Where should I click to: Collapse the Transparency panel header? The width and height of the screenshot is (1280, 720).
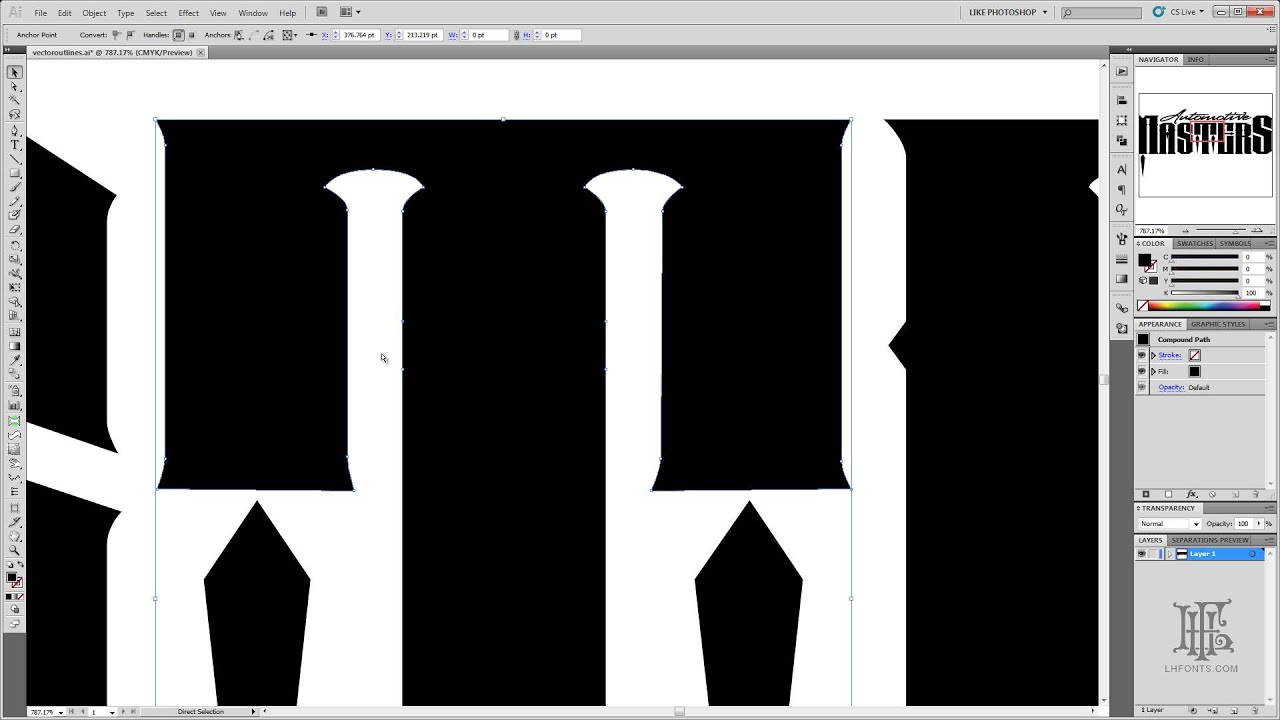1167,508
